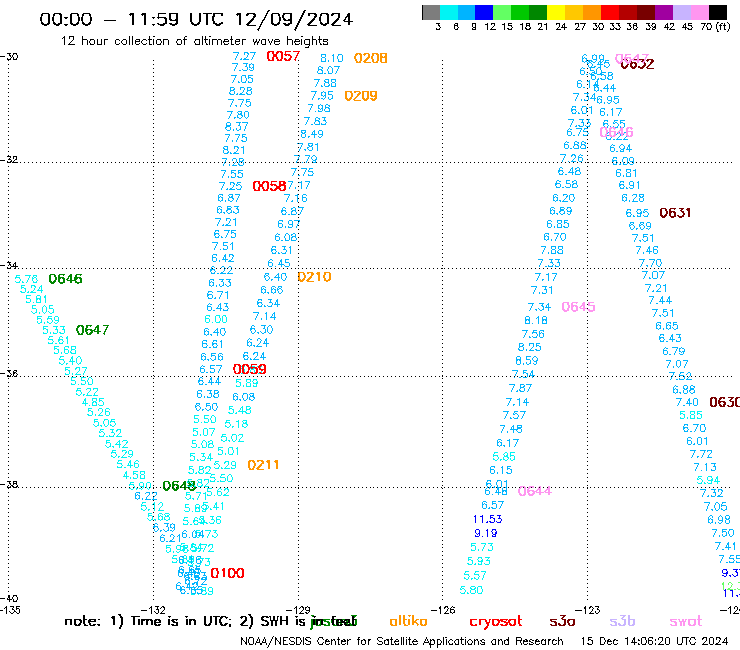This screenshot has height=650, width=740.
Task: Click the yellow swatch in the color legend
Action: 556,12
